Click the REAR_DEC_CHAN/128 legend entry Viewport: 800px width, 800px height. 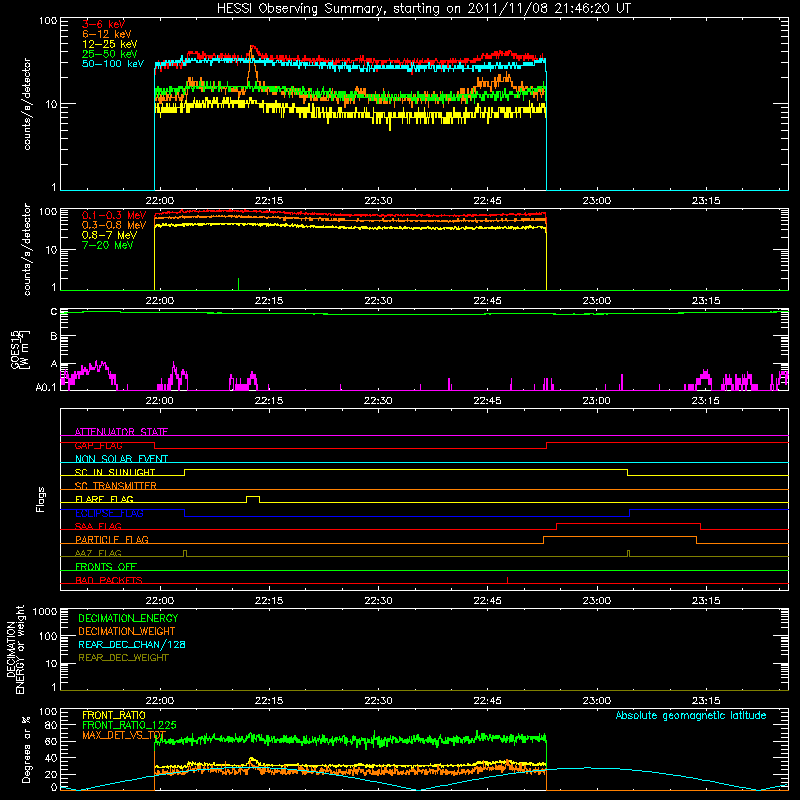pyautogui.click(x=132, y=644)
